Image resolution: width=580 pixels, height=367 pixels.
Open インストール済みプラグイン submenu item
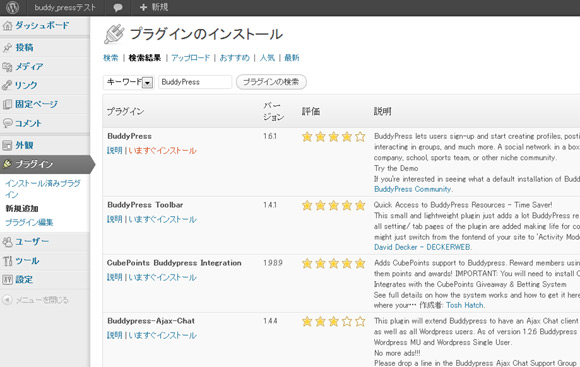tap(43, 188)
